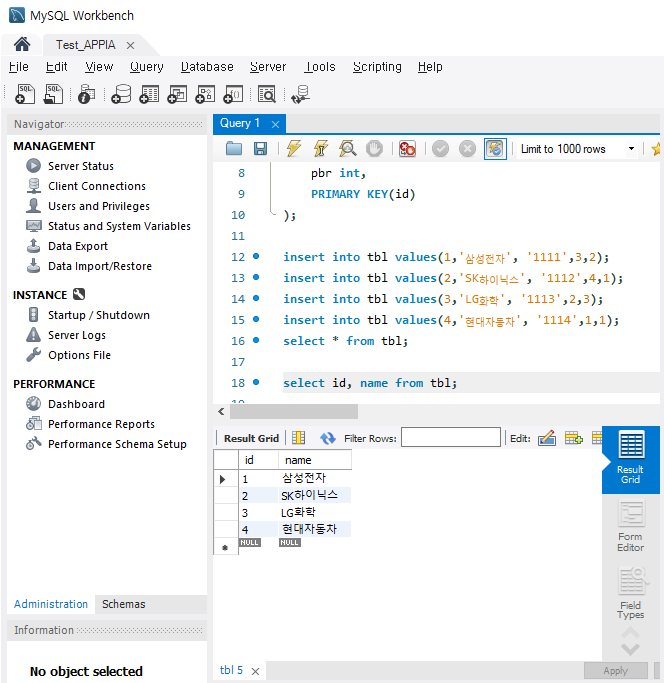Open the File menu
Screen dimensions: 664x683
click(x=19, y=67)
